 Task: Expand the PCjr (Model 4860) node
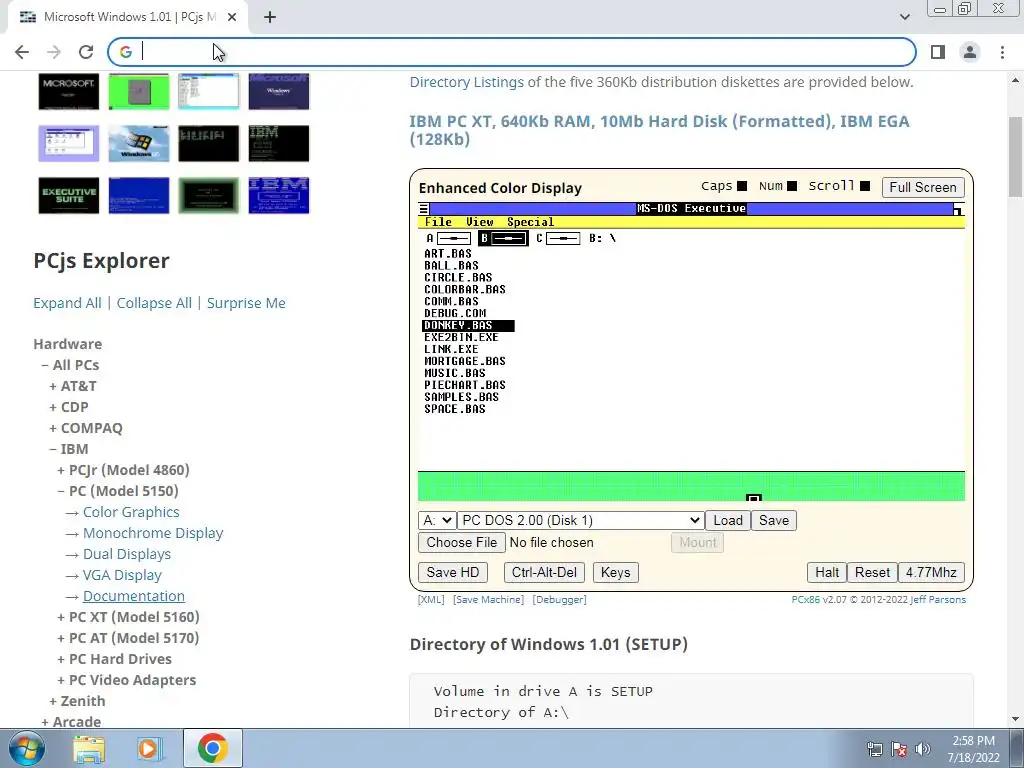tap(123, 470)
